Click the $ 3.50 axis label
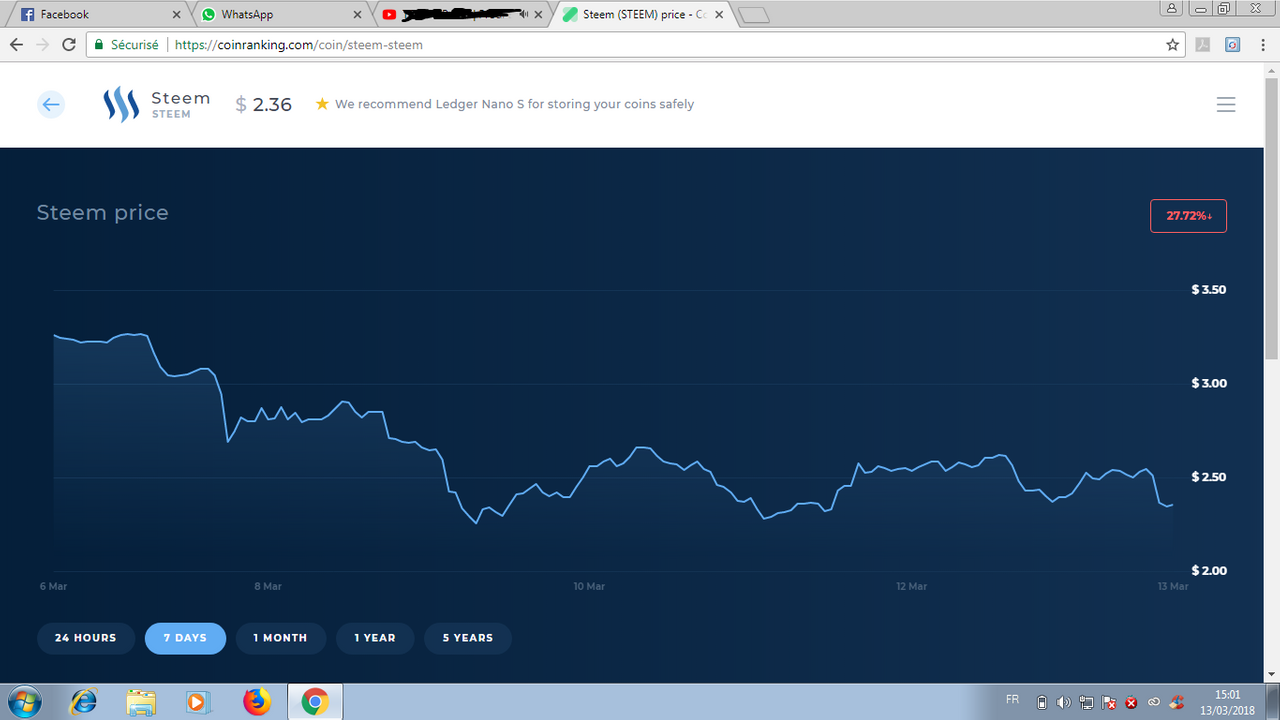The image size is (1280, 720). click(x=1209, y=290)
